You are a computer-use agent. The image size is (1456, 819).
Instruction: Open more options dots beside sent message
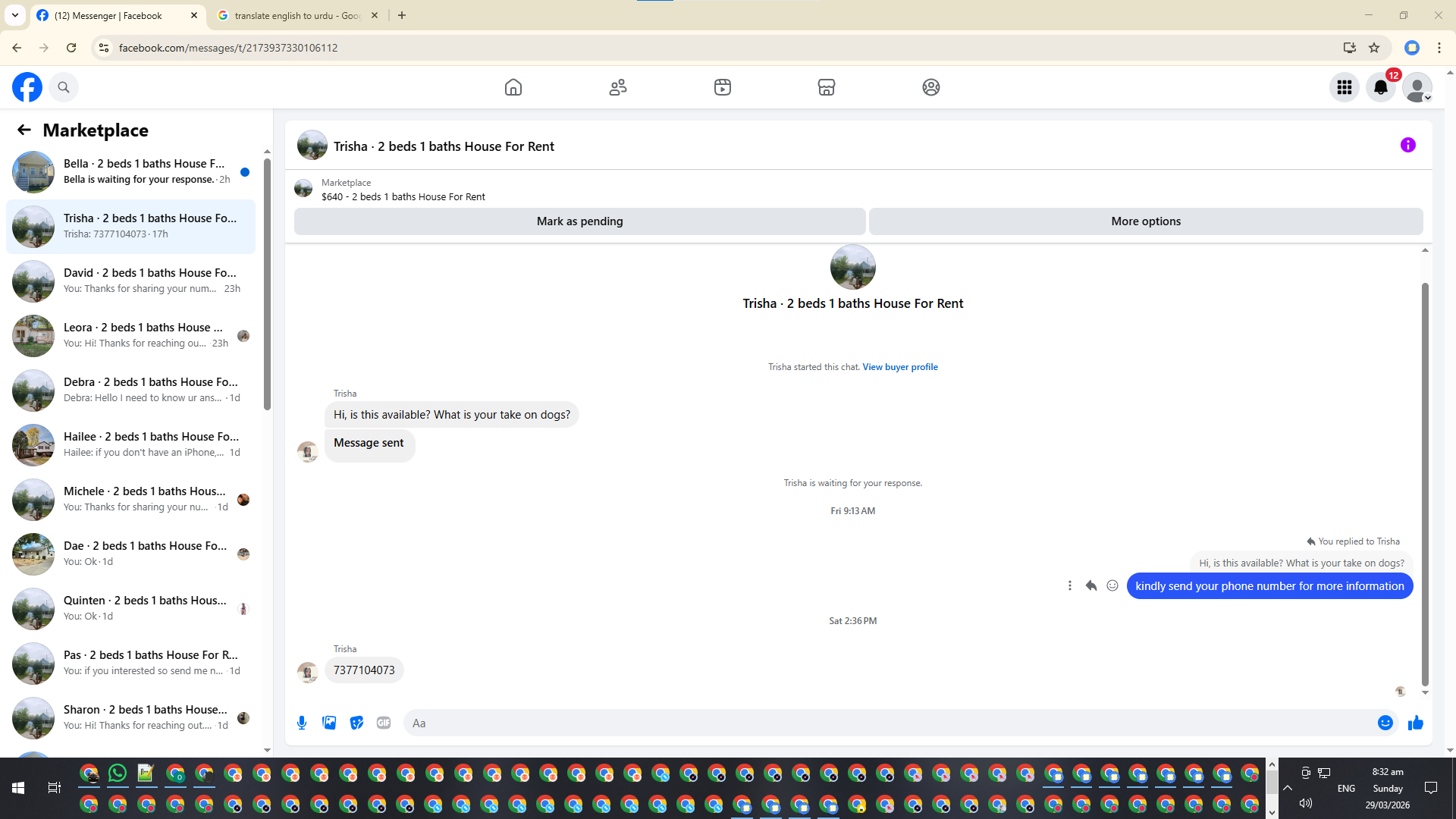click(1070, 585)
